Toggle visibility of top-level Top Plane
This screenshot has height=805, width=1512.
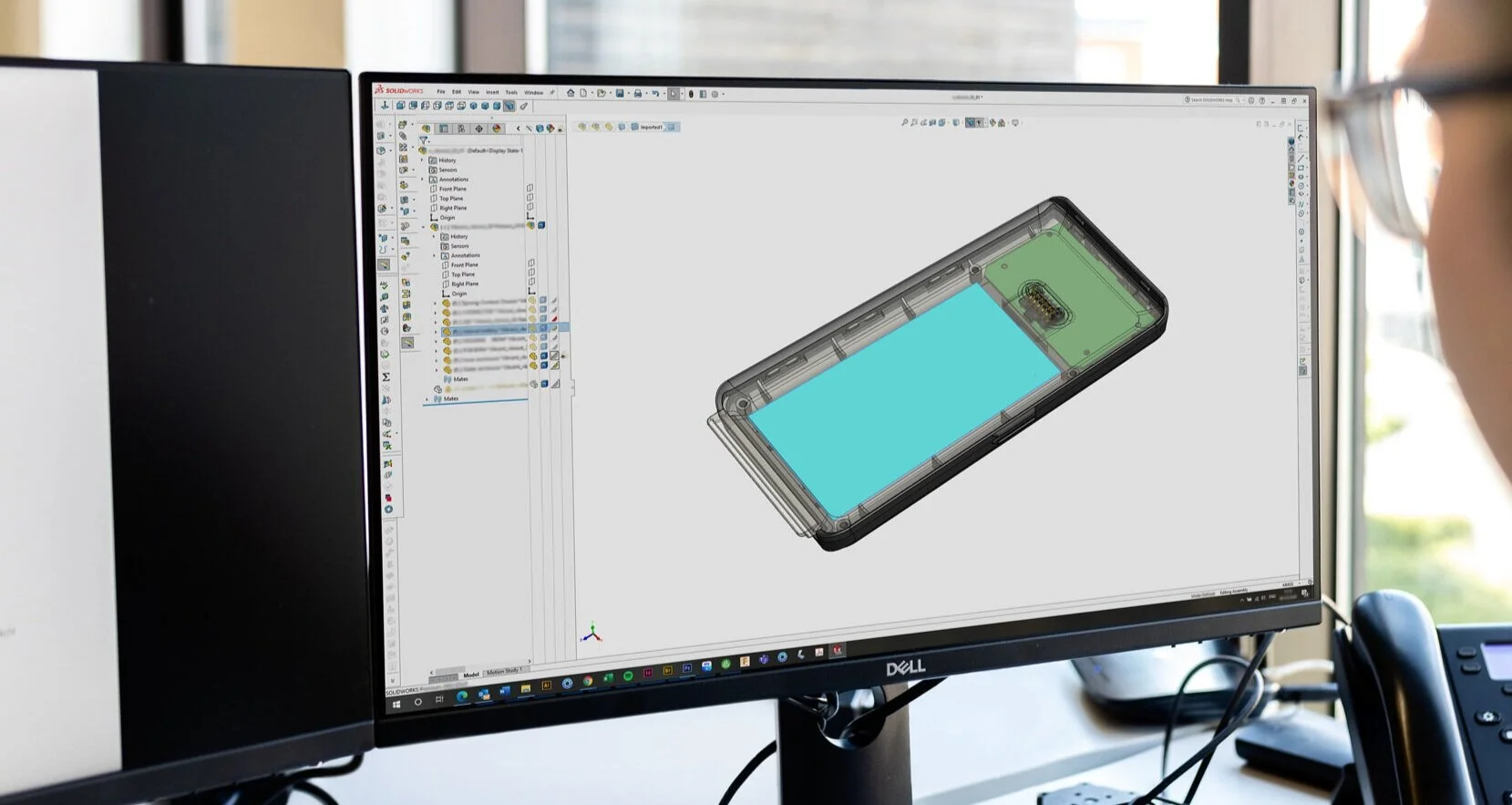(x=530, y=197)
